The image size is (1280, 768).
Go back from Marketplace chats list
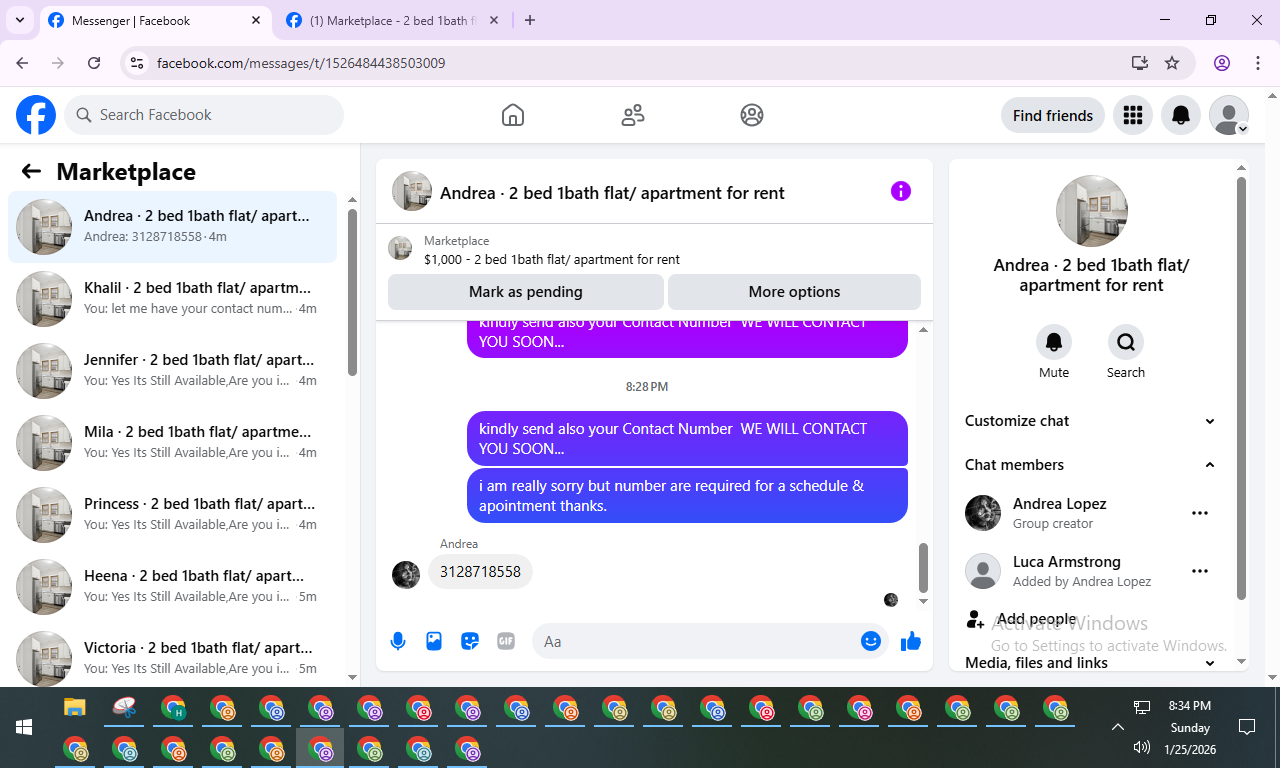click(31, 171)
